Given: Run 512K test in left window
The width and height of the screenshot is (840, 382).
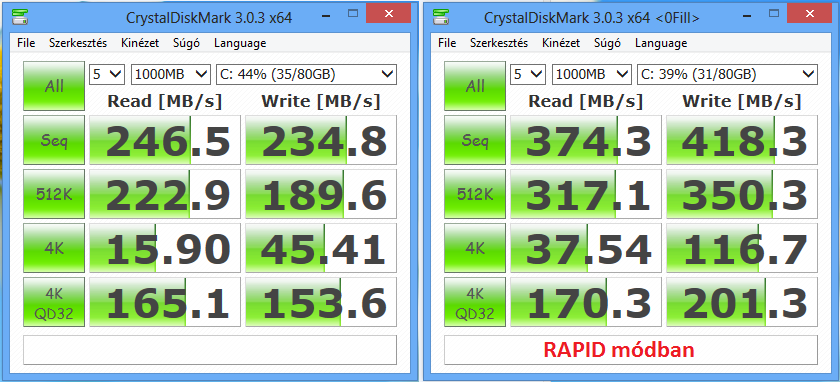Looking at the screenshot, I should pos(54,194).
